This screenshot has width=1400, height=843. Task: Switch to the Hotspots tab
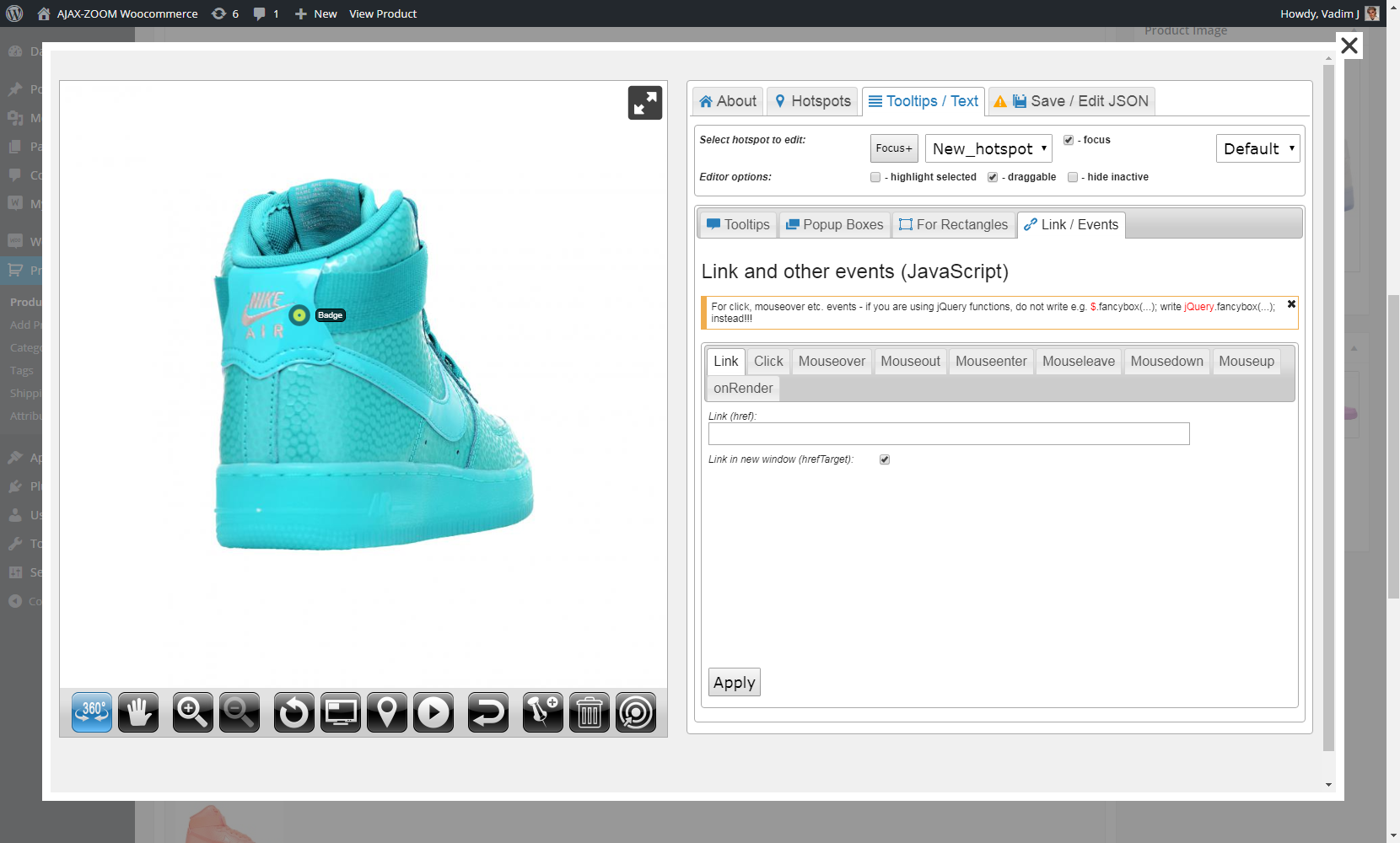813,101
